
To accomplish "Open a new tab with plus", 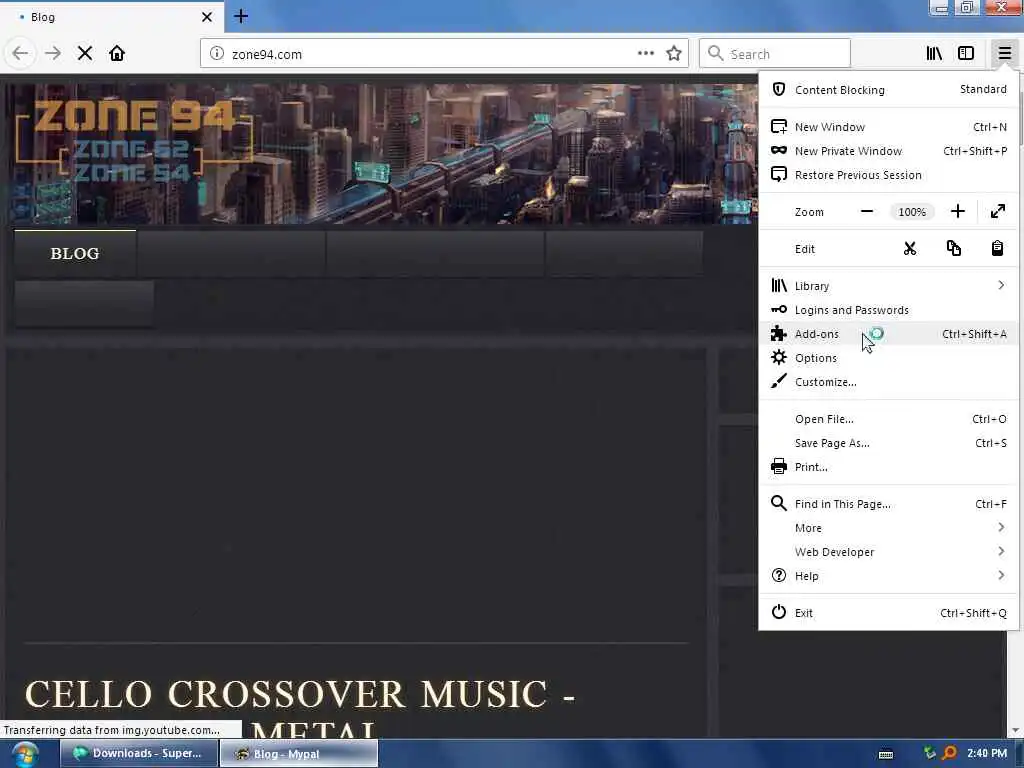I will [241, 16].
